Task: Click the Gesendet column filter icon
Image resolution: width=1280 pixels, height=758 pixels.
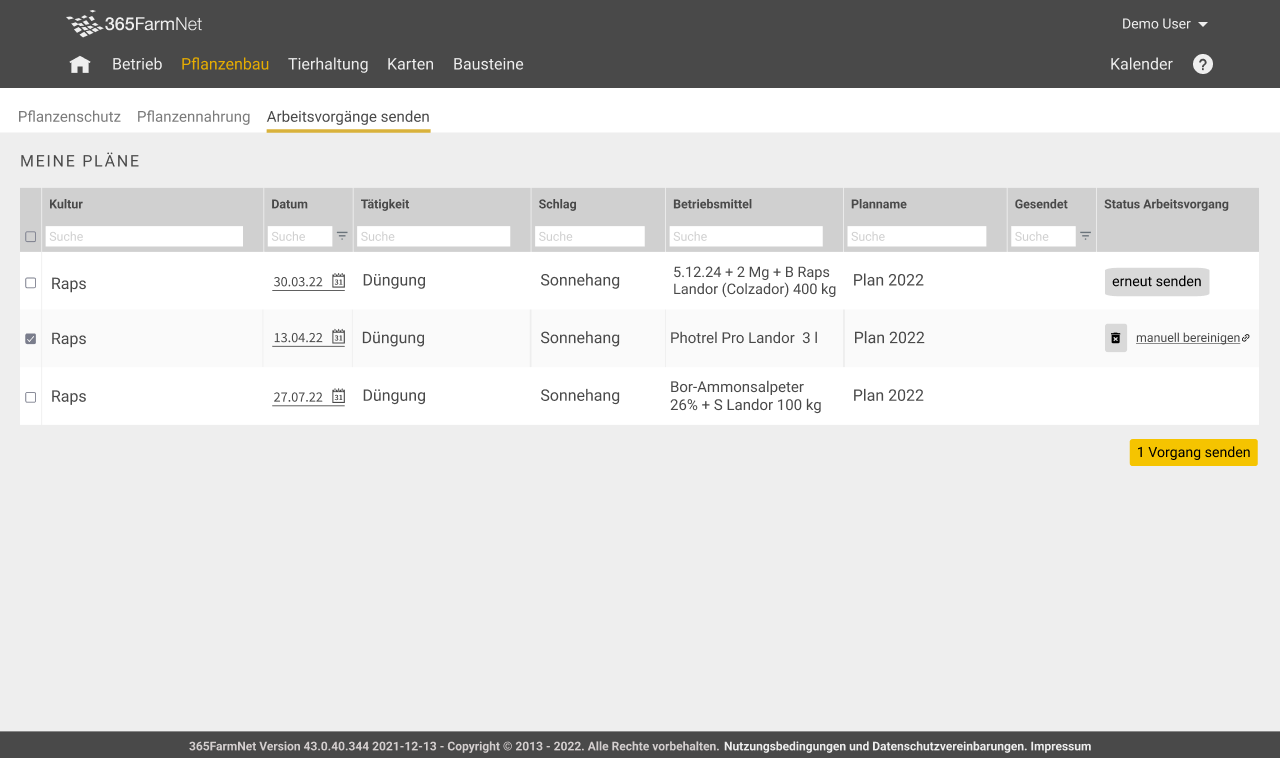Action: tap(1085, 236)
